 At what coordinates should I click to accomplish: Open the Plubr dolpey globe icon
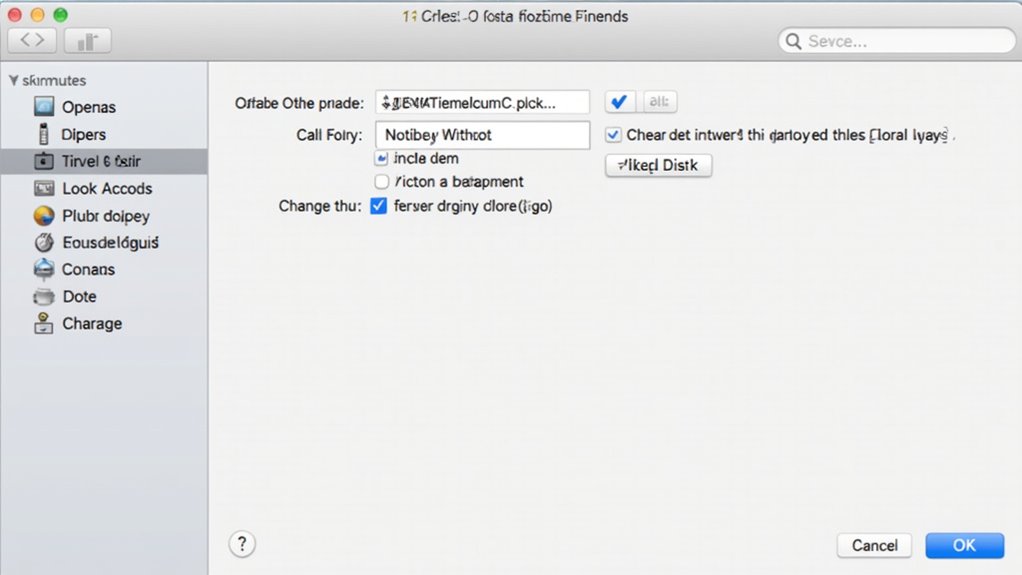(x=44, y=215)
